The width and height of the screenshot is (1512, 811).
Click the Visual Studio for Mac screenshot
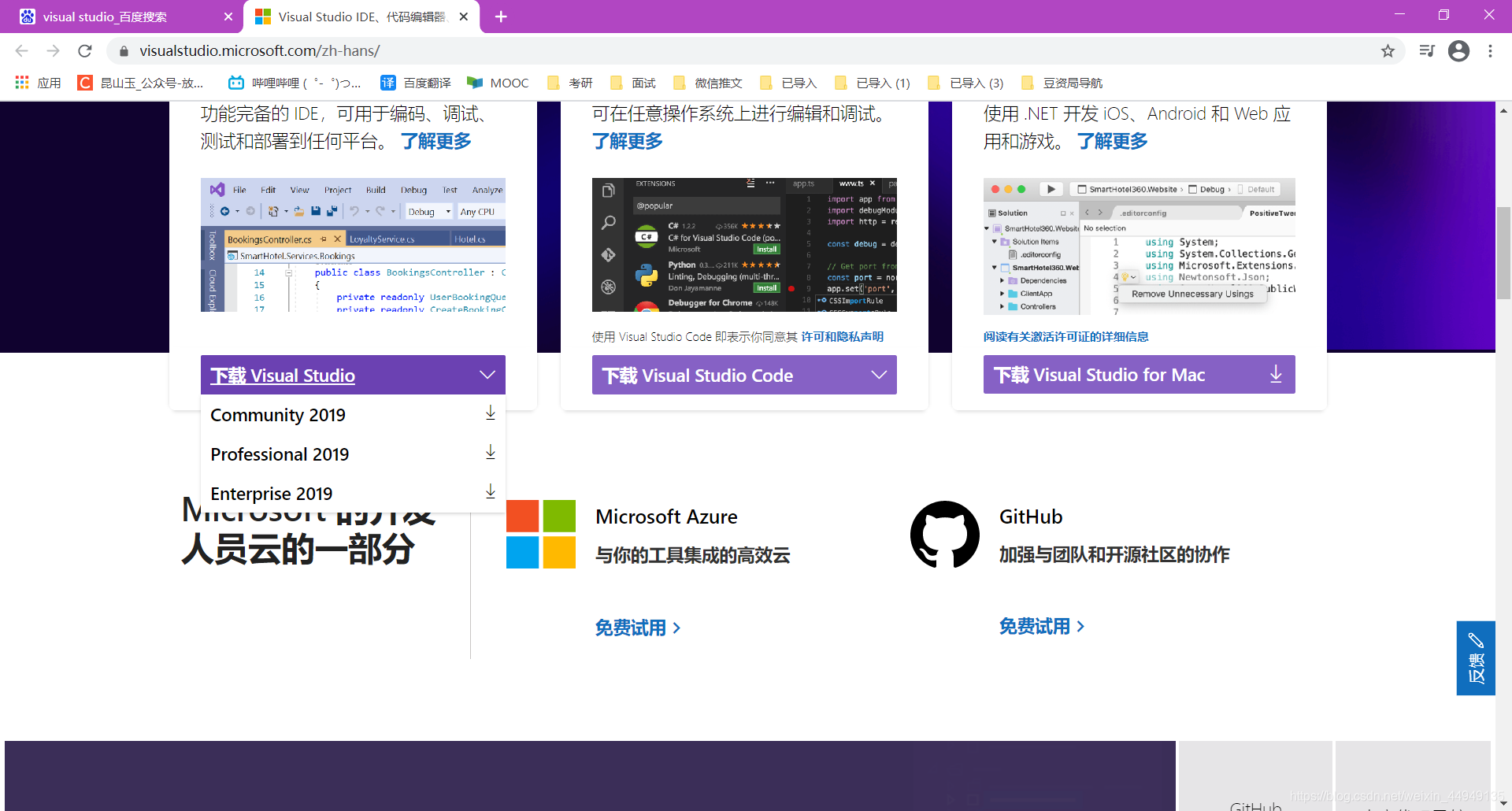pos(1139,246)
